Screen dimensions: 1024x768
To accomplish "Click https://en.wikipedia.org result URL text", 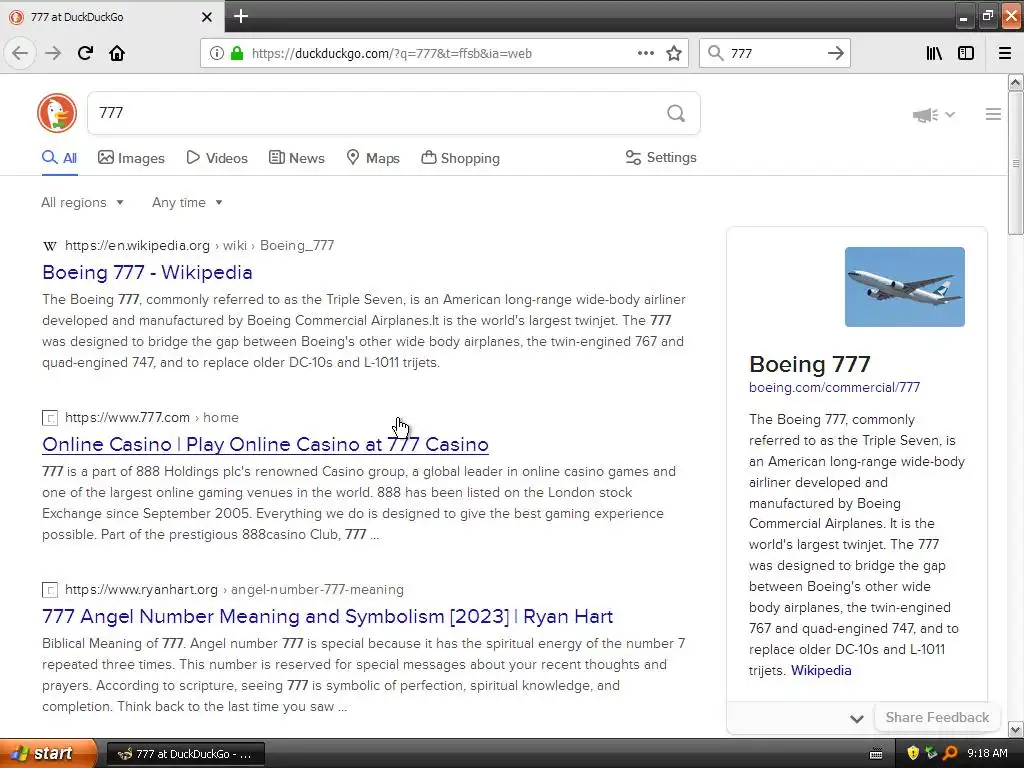I will pos(137,246).
